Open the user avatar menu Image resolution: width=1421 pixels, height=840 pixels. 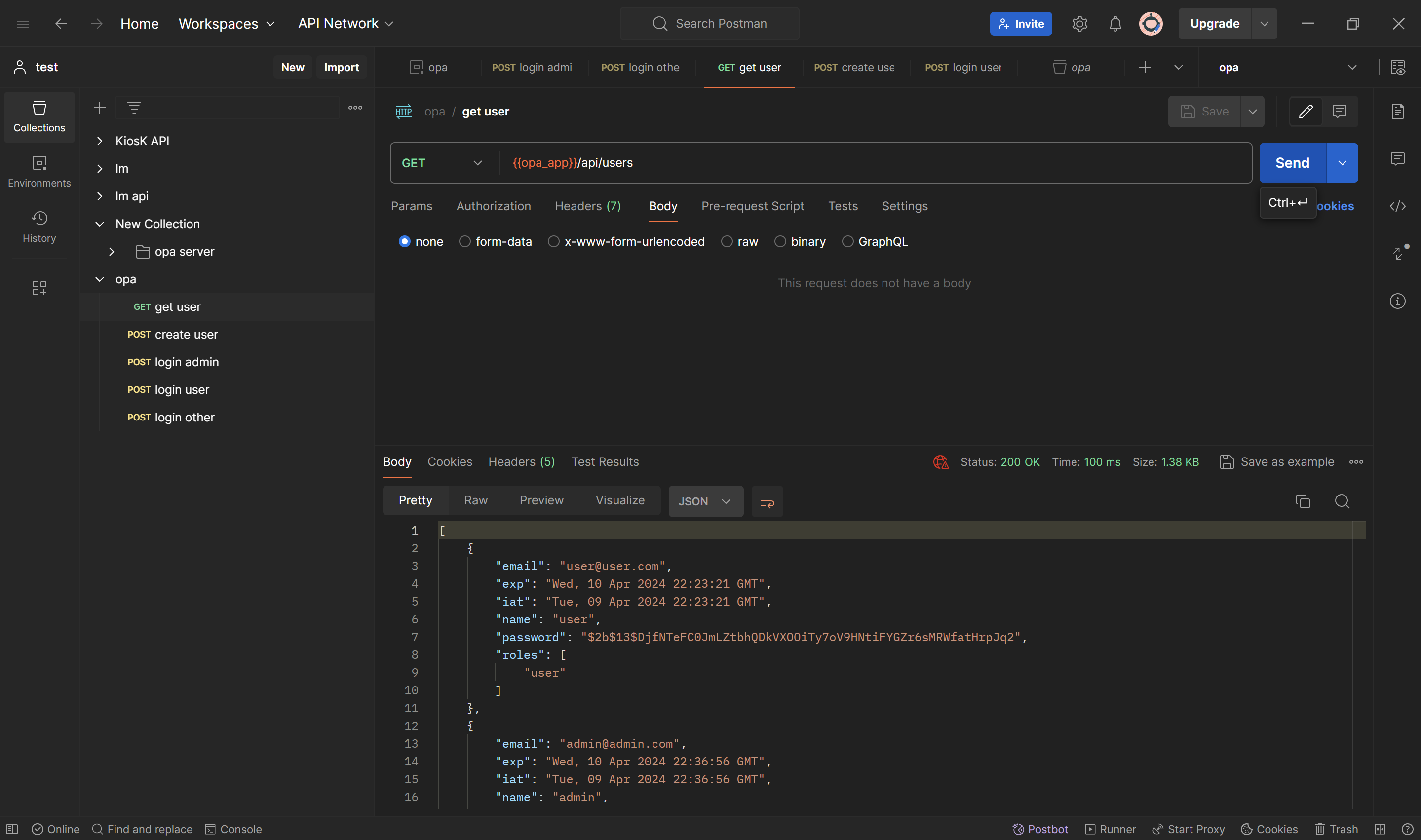[x=1151, y=24]
